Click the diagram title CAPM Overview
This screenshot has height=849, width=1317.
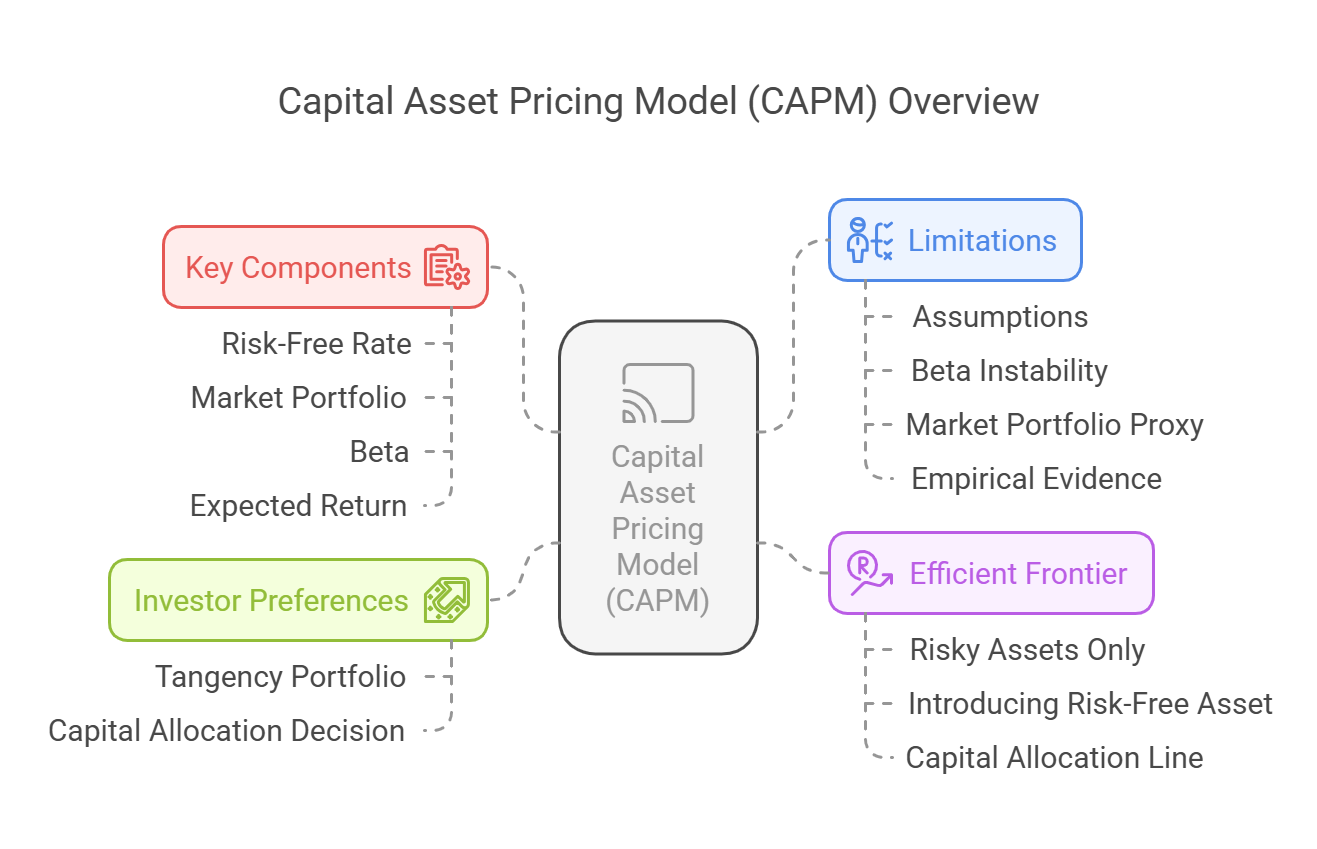tap(658, 102)
